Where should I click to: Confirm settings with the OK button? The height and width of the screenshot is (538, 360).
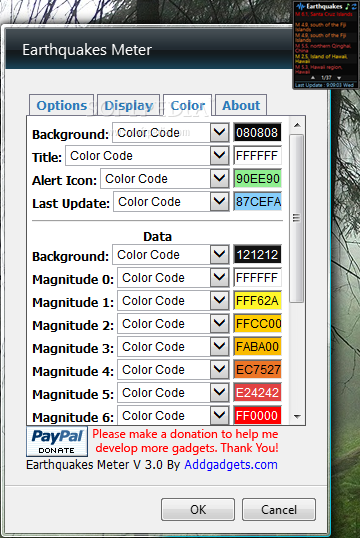click(198, 510)
